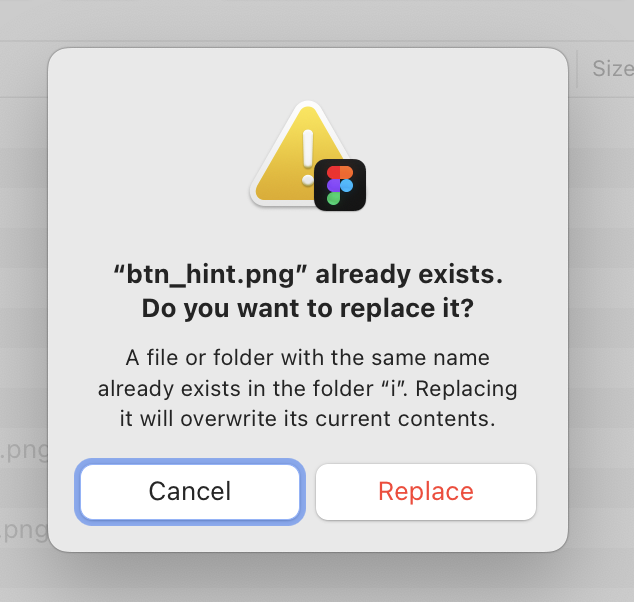
Task: Click the green dot of the Figma logo
Action: click(334, 198)
